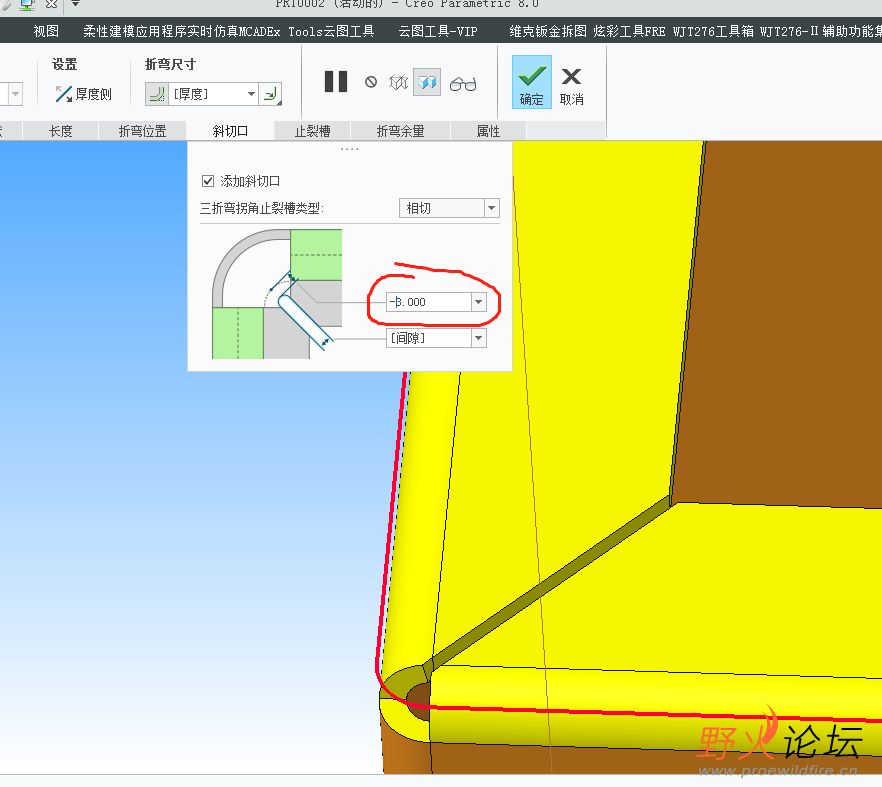The width and height of the screenshot is (882, 787).
Task: Open the 实时仿真 ribbon tab
Action: coord(213,32)
